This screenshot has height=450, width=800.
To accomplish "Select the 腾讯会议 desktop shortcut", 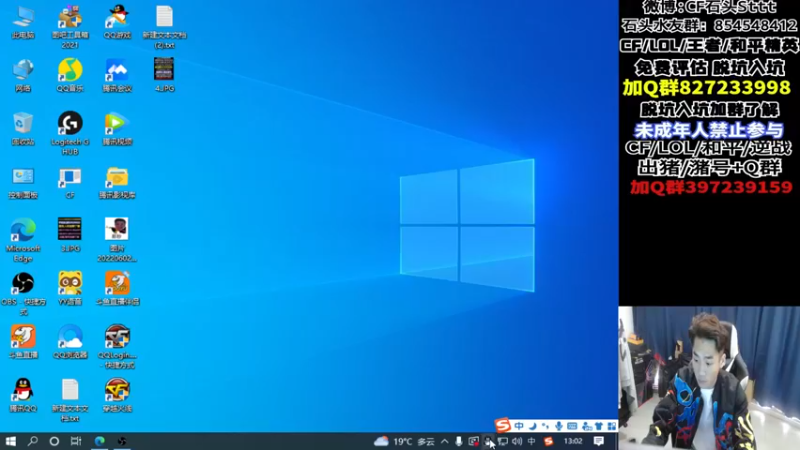I will (x=117, y=76).
